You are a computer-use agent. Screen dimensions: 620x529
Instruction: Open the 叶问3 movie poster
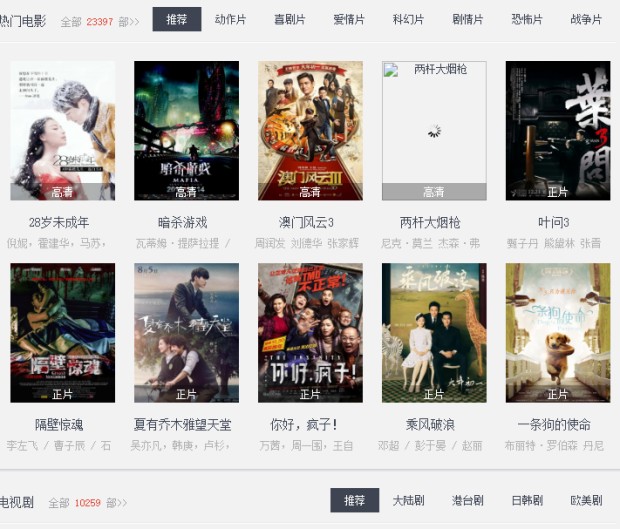tap(558, 130)
